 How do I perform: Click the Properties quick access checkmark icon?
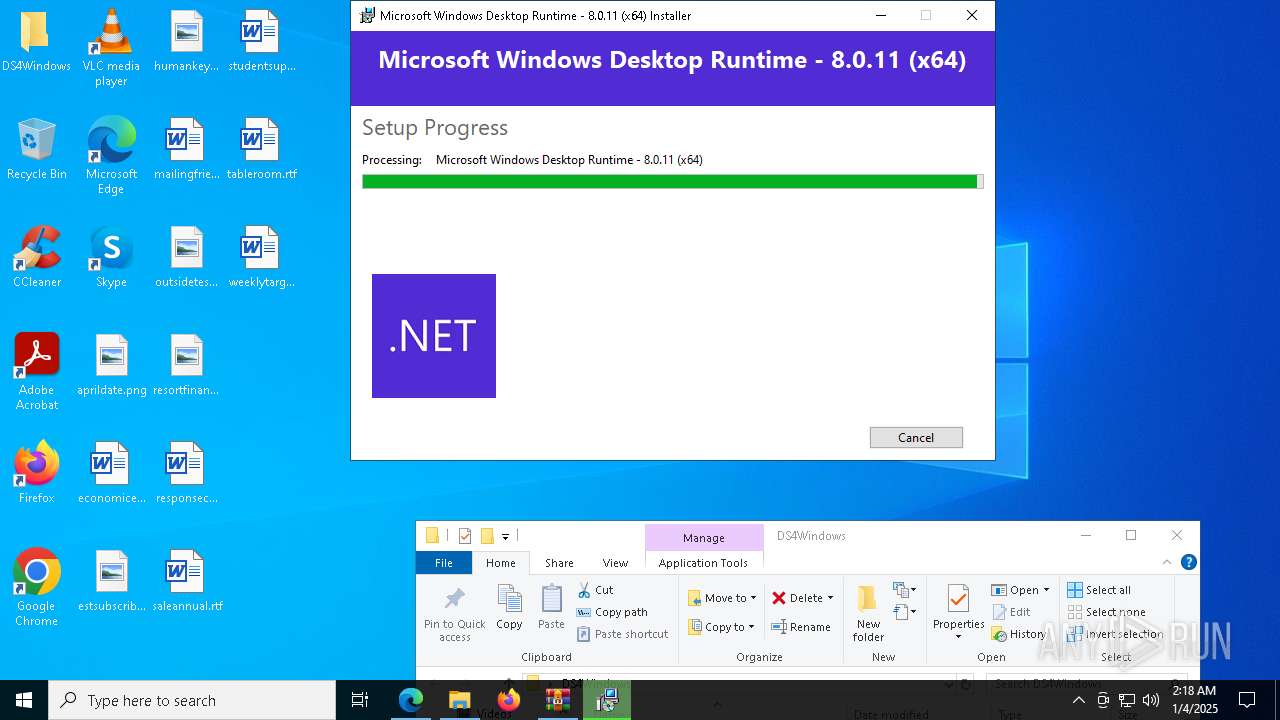pyautogui.click(x=464, y=535)
